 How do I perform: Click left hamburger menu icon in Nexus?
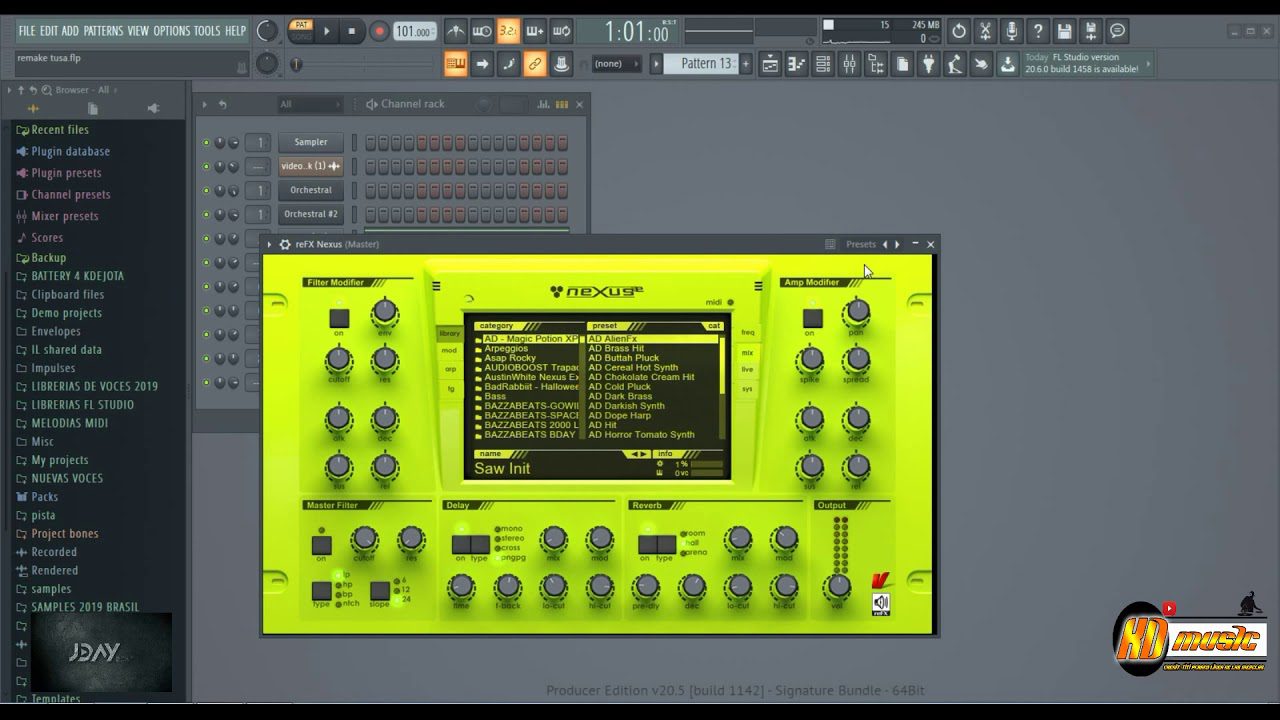pos(436,286)
